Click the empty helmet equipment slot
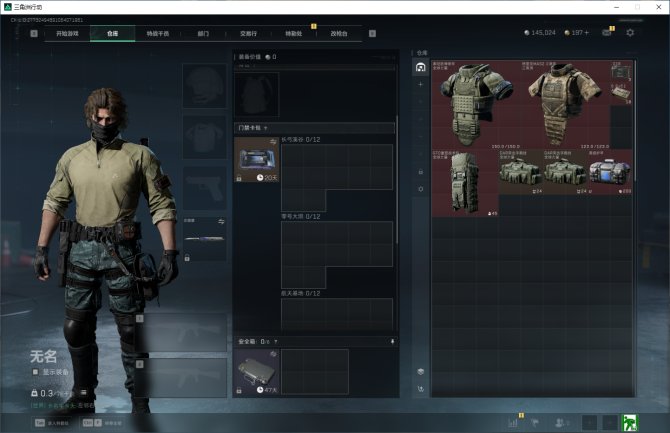Image resolution: width=670 pixels, height=433 pixels. click(205, 86)
